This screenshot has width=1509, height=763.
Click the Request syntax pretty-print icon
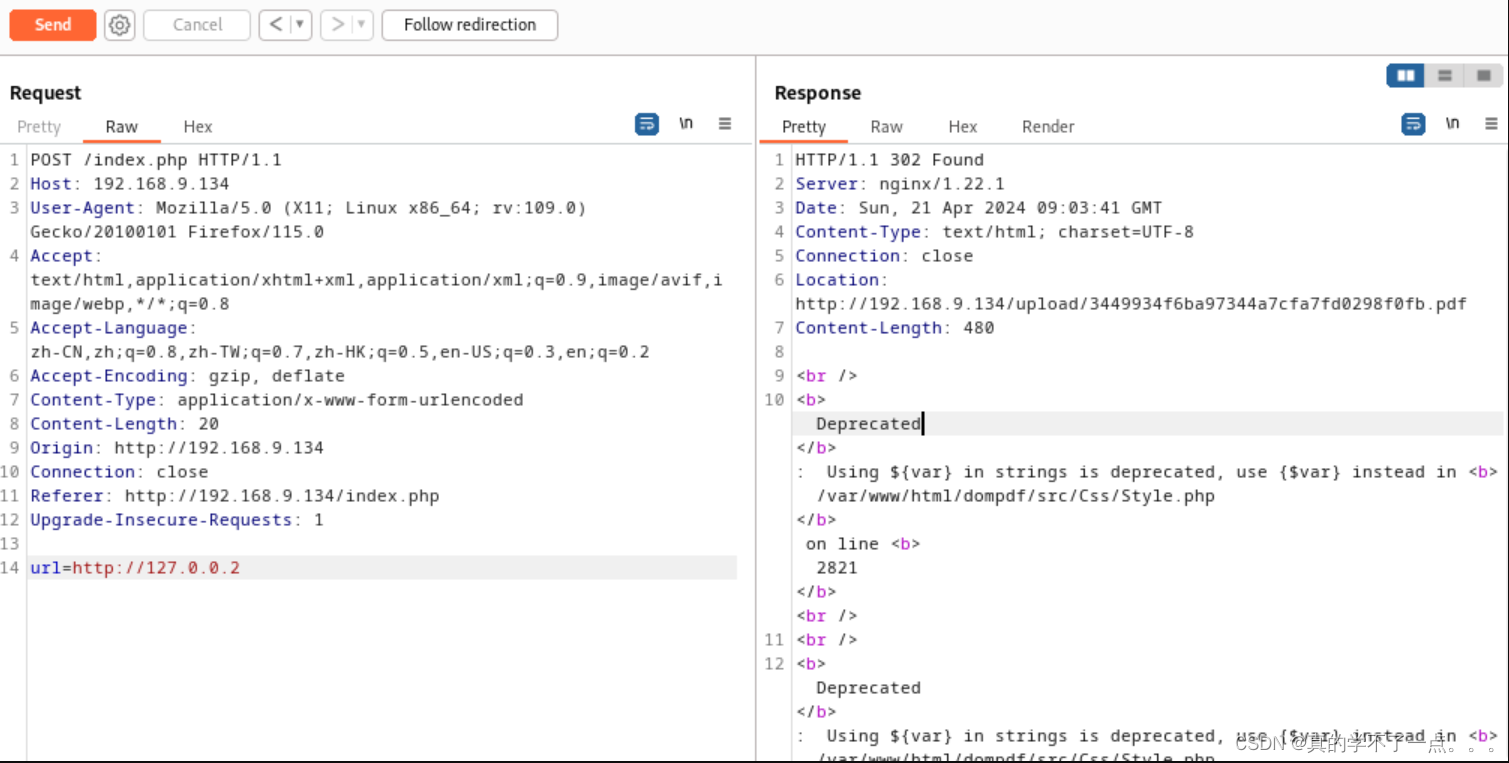click(x=647, y=123)
